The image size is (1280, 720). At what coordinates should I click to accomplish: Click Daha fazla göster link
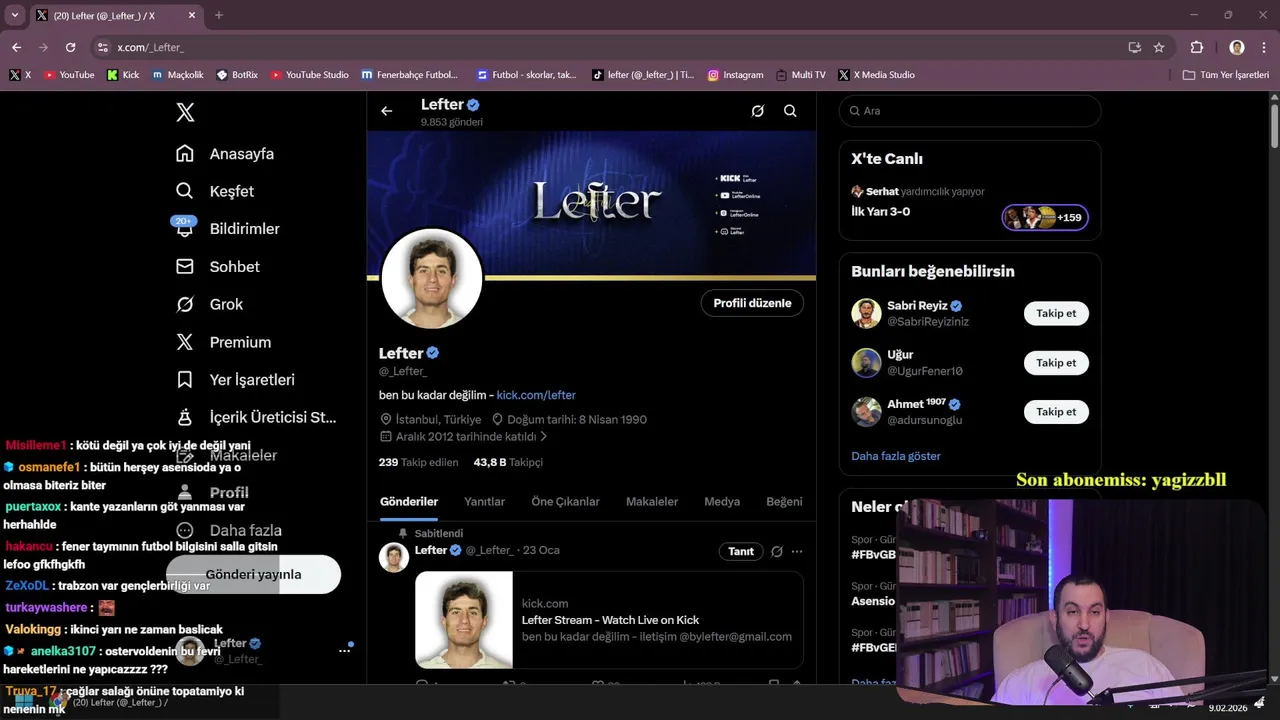pos(896,456)
